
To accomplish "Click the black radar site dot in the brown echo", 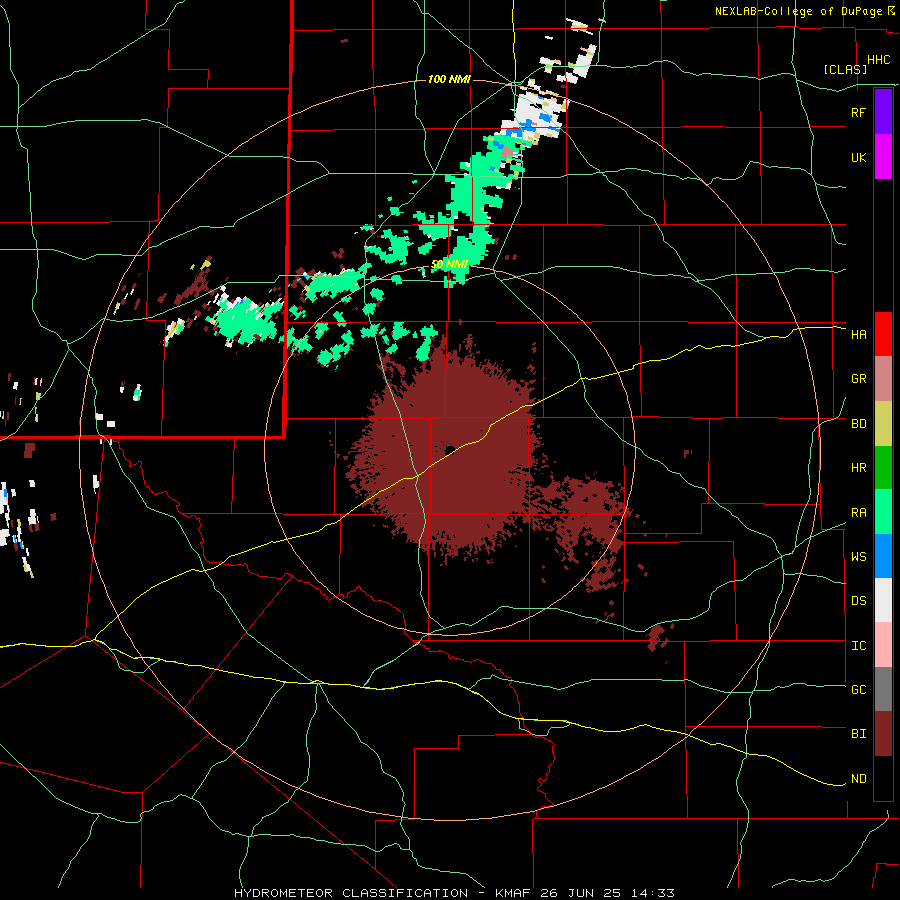I will 451,449.
